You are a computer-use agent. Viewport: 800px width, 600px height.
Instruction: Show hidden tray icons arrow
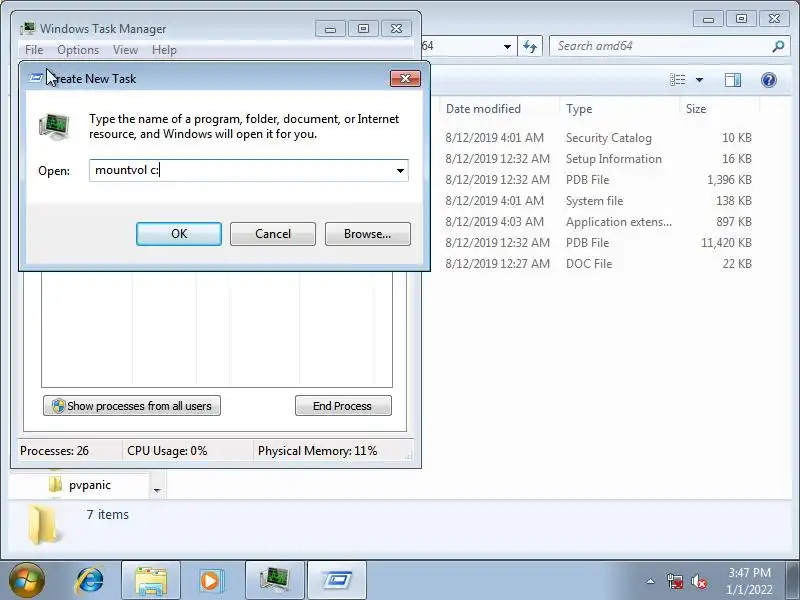651,581
